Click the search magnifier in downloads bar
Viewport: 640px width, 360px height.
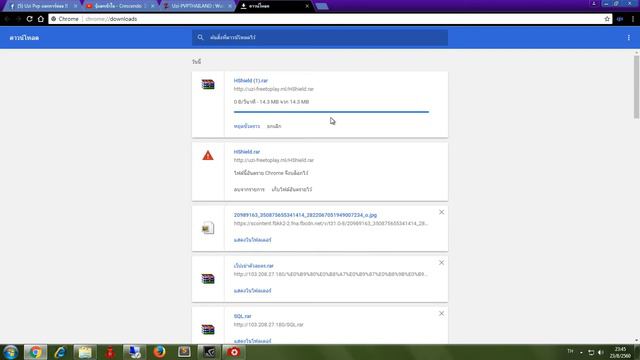(x=200, y=37)
